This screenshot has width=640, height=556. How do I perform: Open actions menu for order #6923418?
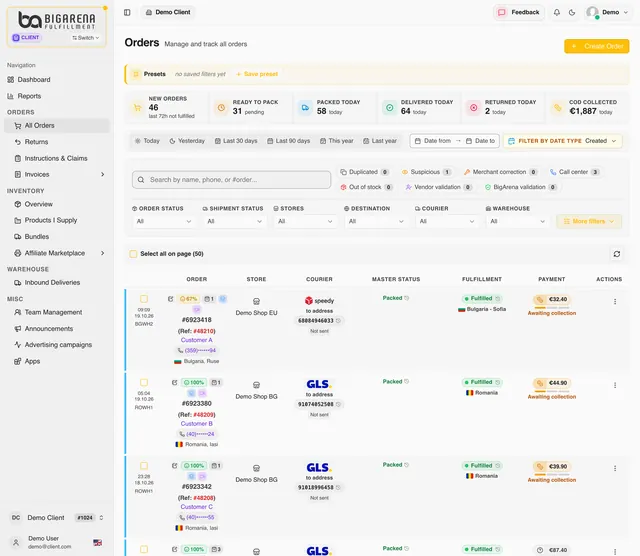pyautogui.click(x=615, y=301)
